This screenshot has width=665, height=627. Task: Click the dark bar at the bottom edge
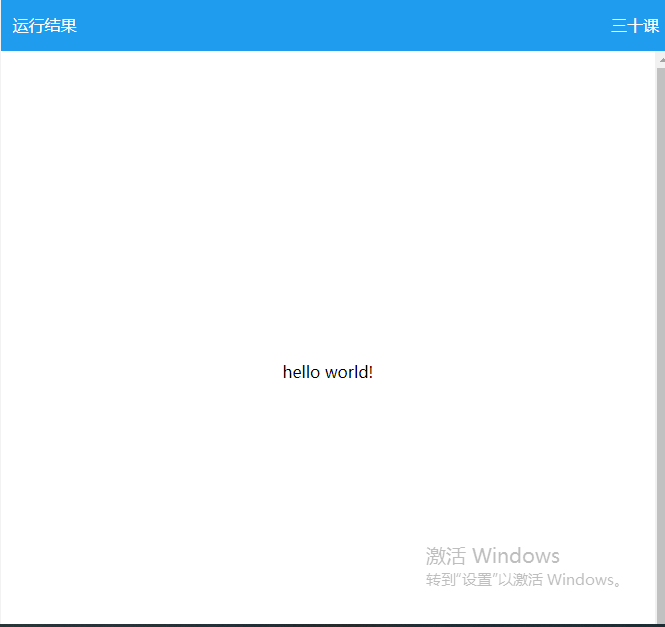click(330, 624)
